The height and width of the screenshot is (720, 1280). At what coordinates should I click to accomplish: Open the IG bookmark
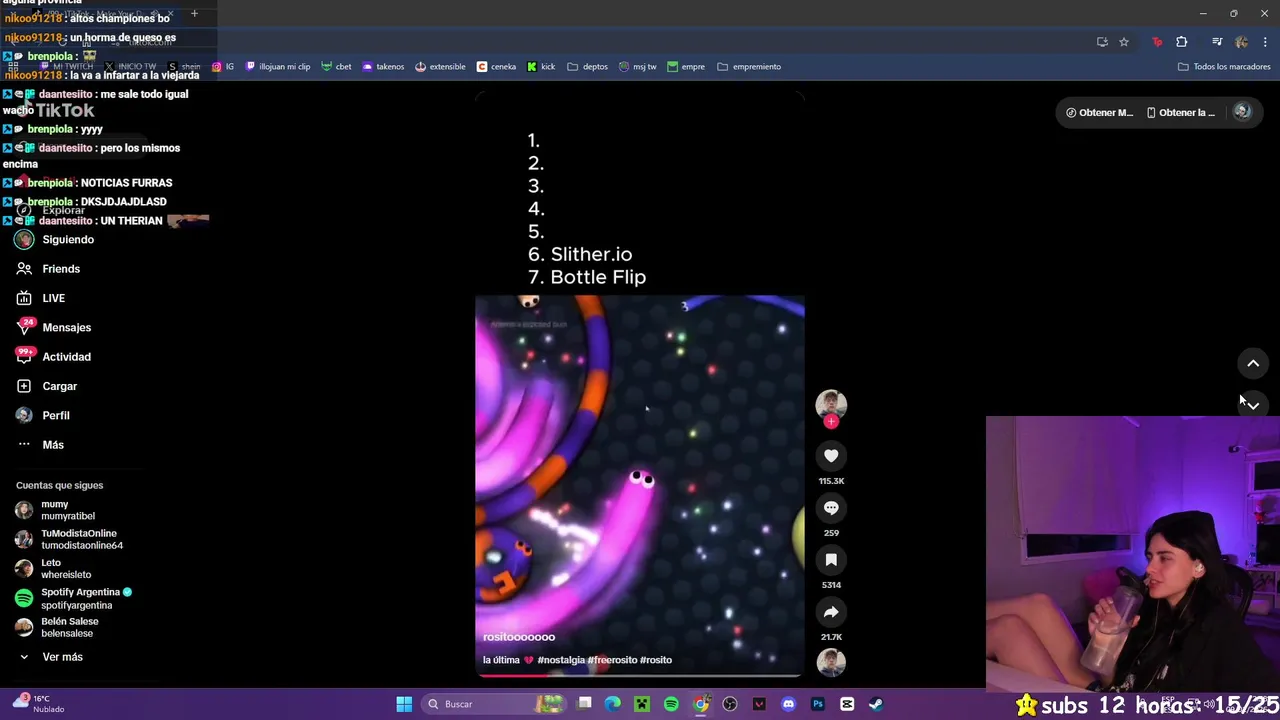tap(223, 67)
